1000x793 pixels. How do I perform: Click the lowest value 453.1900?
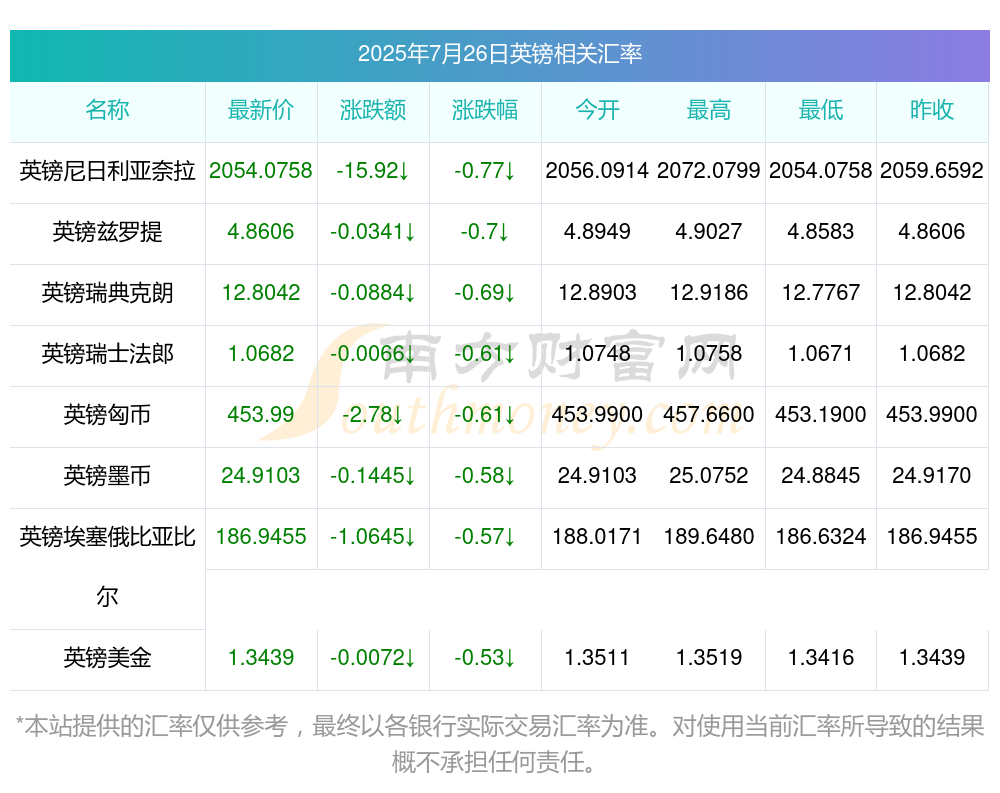[x=821, y=415]
